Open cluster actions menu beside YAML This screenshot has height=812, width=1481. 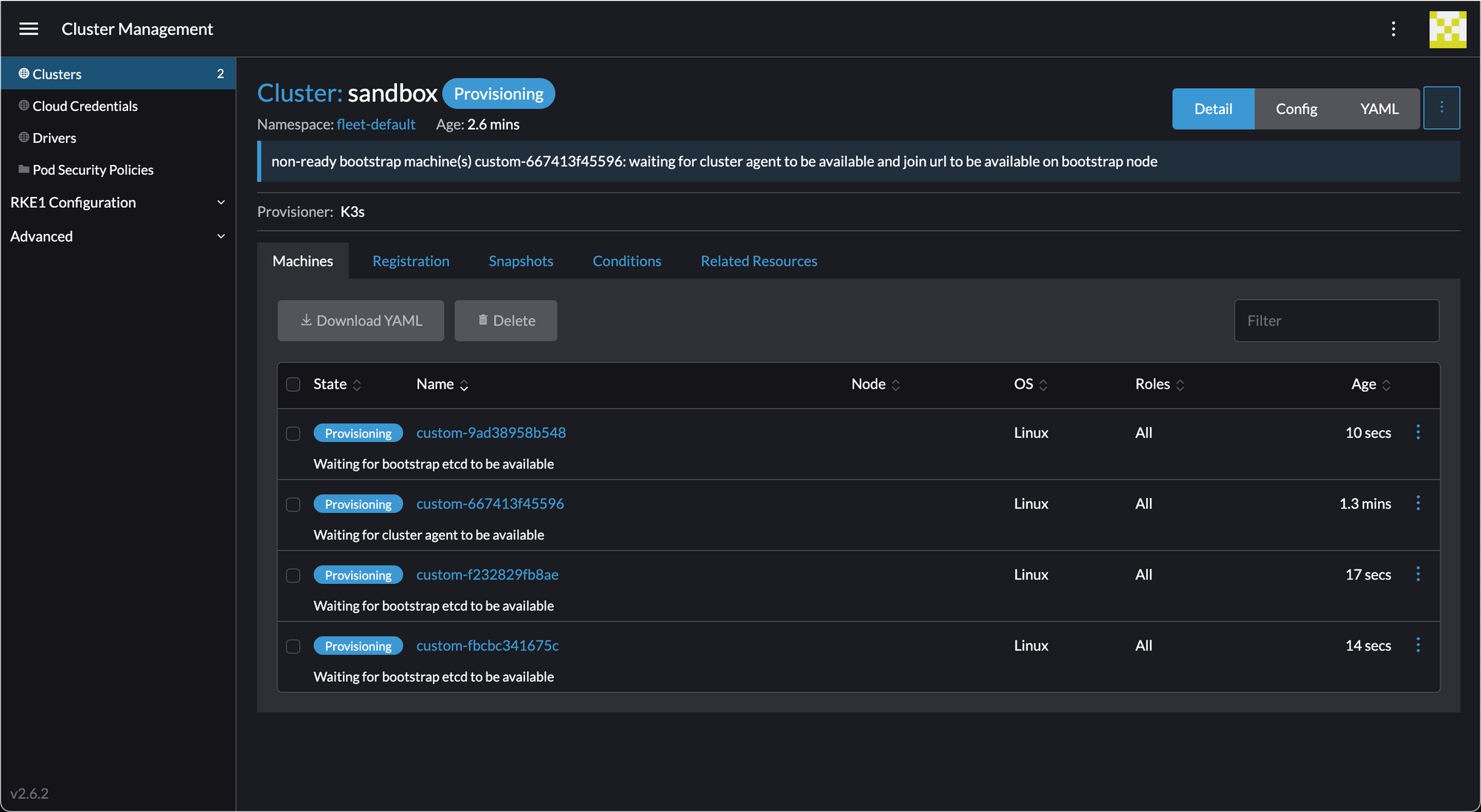[x=1441, y=108]
